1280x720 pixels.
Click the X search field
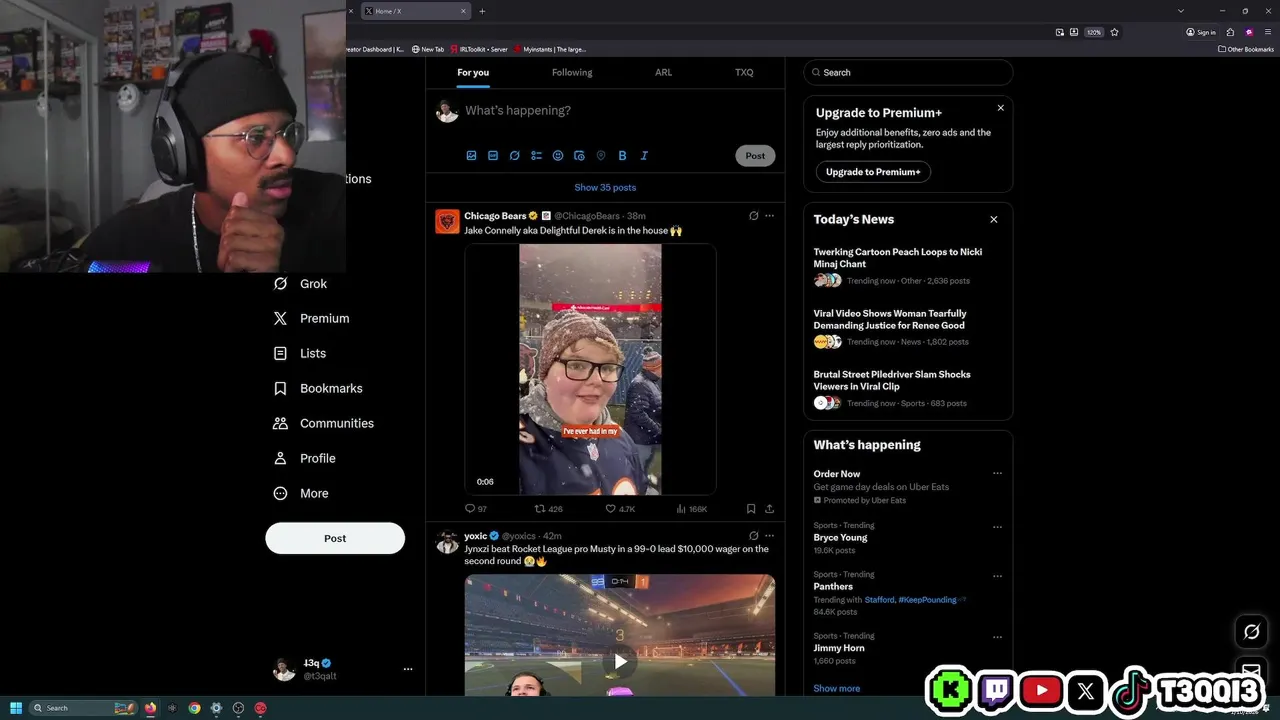908,72
